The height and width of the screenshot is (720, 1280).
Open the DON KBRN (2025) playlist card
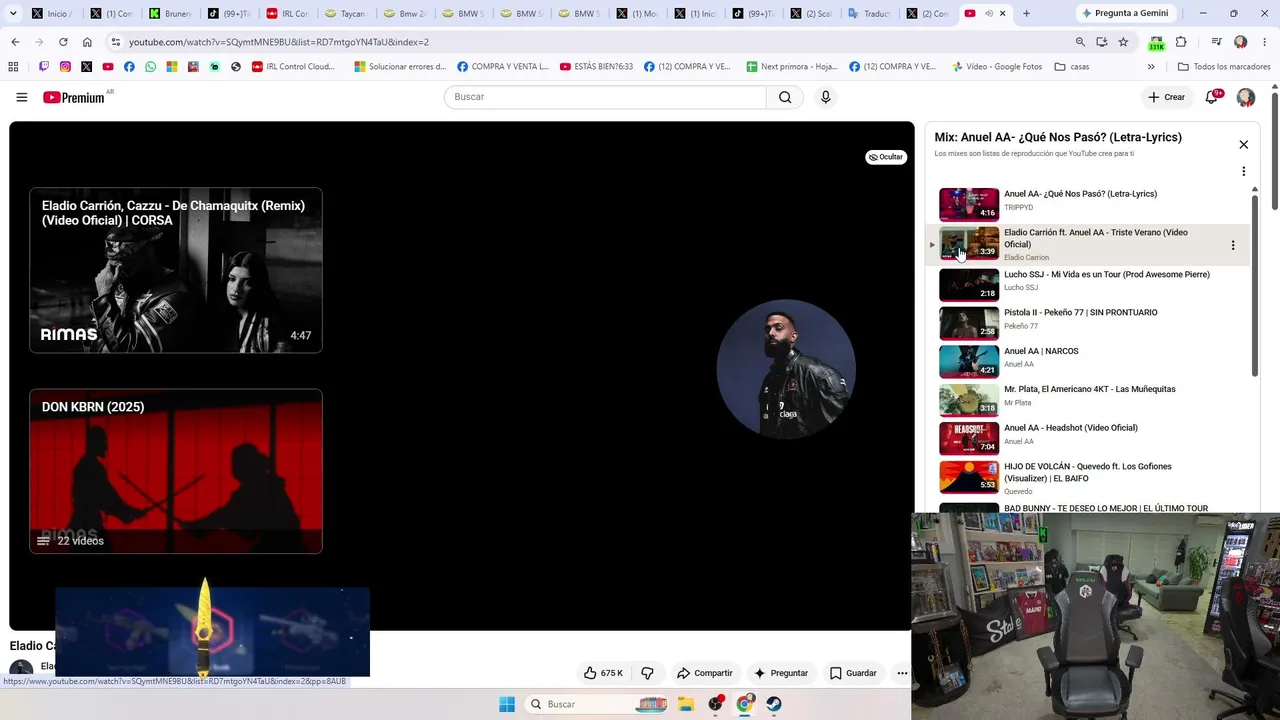[176, 471]
